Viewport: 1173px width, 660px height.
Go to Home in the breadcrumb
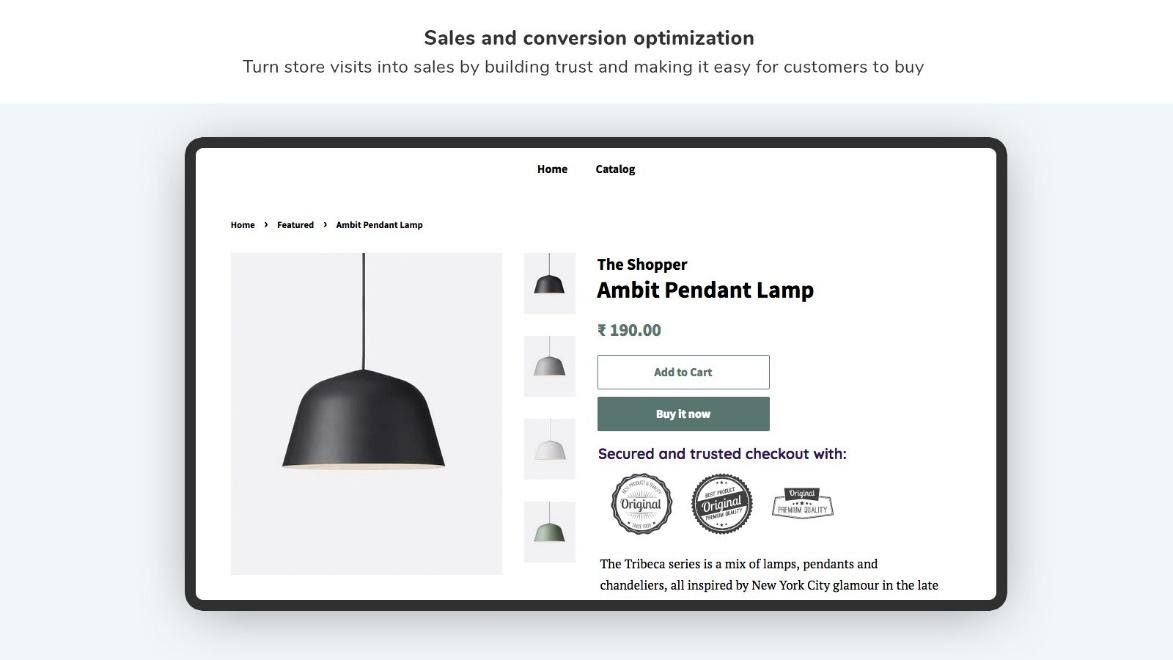coord(242,224)
